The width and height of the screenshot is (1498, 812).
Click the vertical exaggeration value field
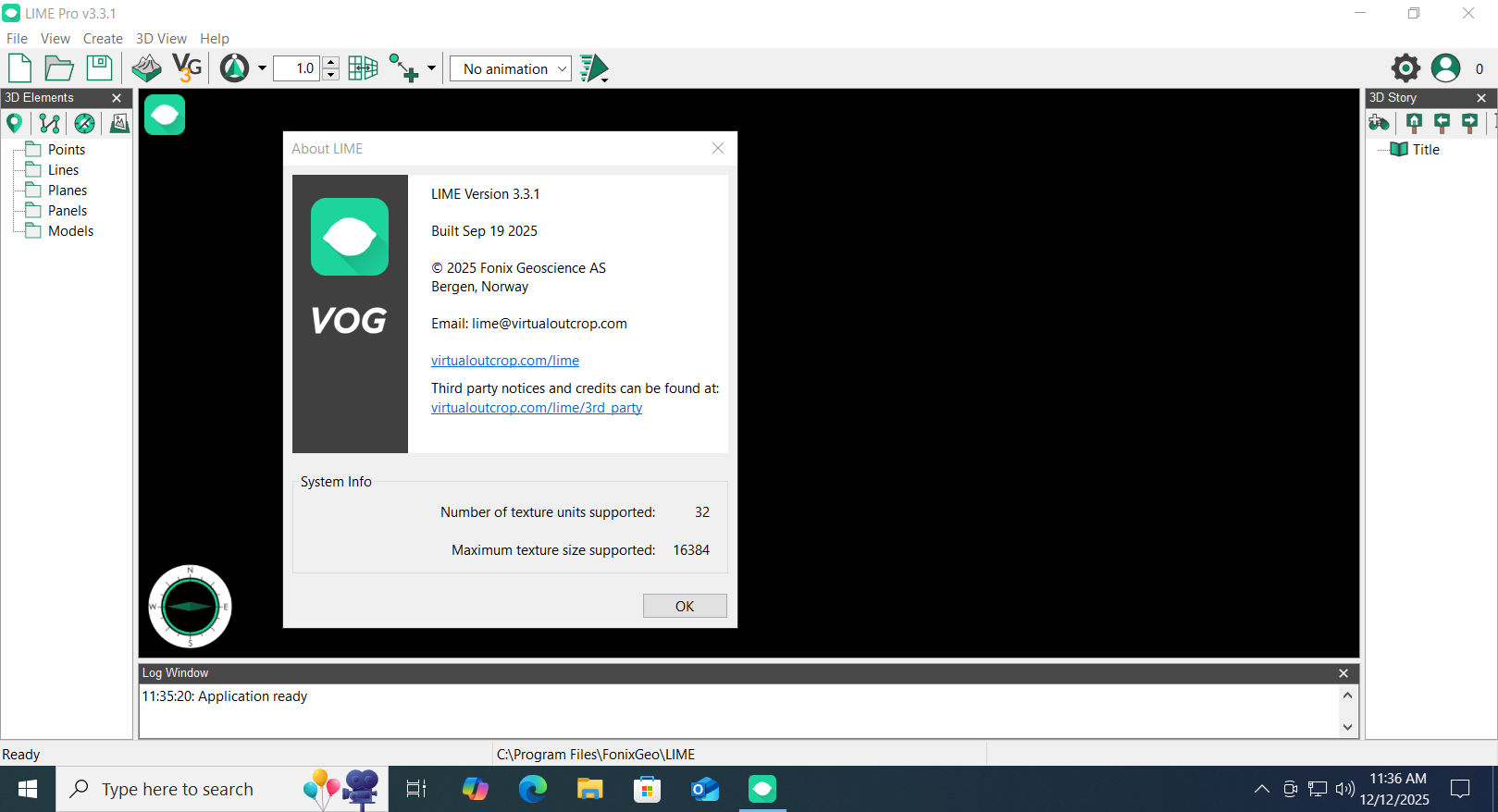pyautogui.click(x=297, y=68)
